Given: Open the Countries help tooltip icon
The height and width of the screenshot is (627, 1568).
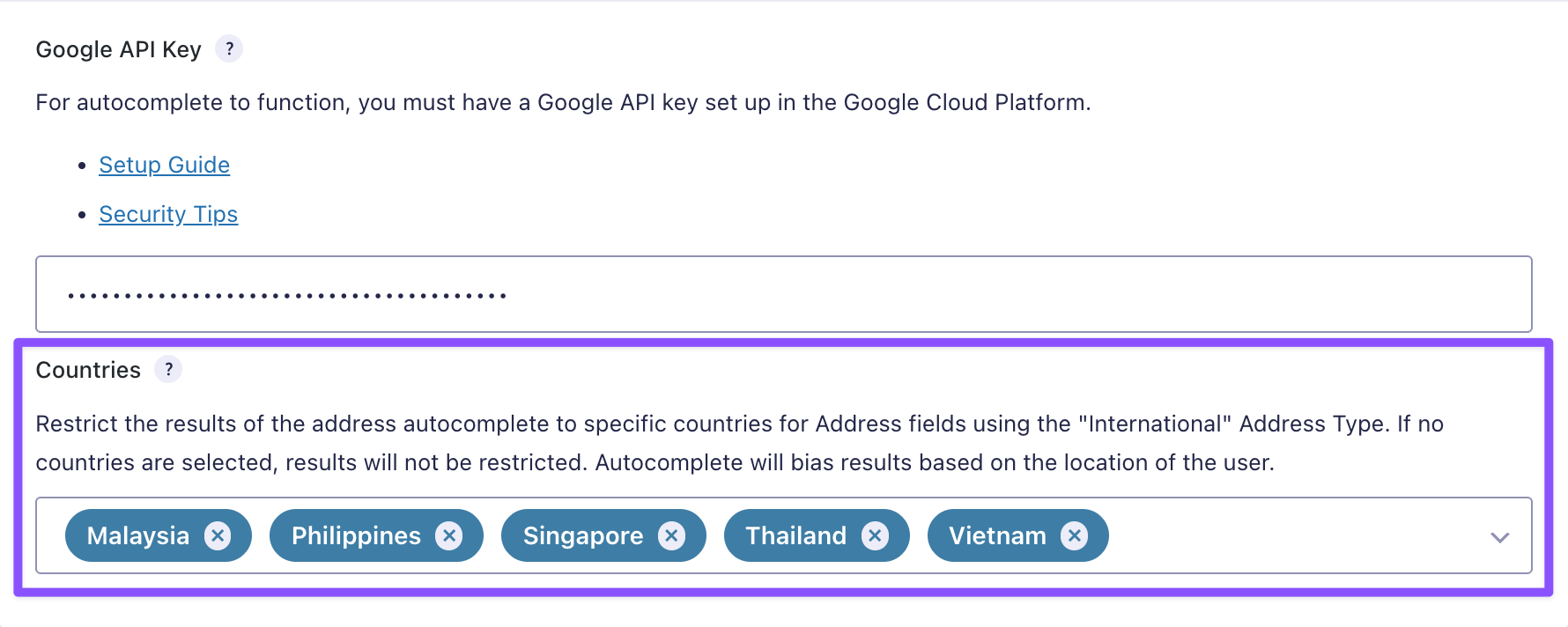Looking at the screenshot, I should coord(168,369).
